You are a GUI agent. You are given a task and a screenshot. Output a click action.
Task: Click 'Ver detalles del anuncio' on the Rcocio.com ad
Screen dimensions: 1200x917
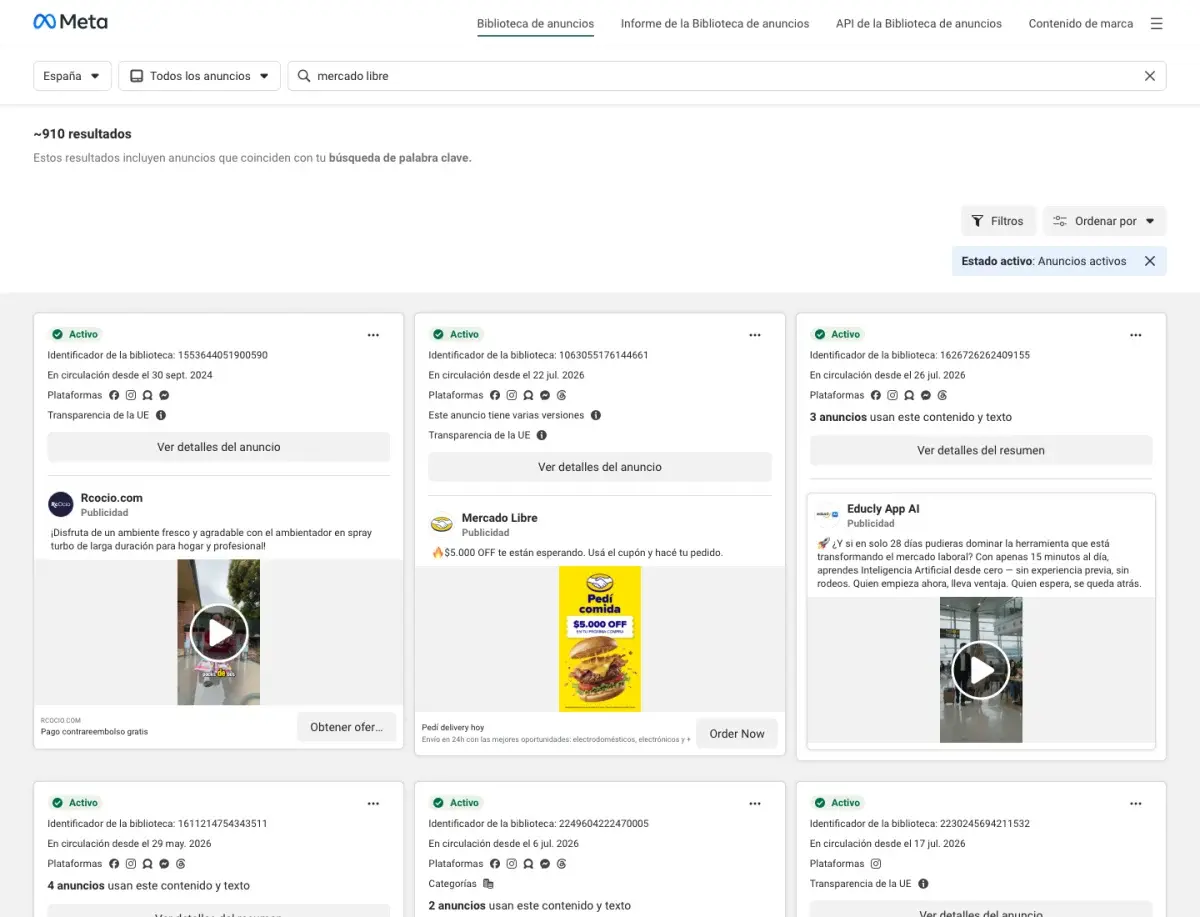pyautogui.click(x=219, y=447)
